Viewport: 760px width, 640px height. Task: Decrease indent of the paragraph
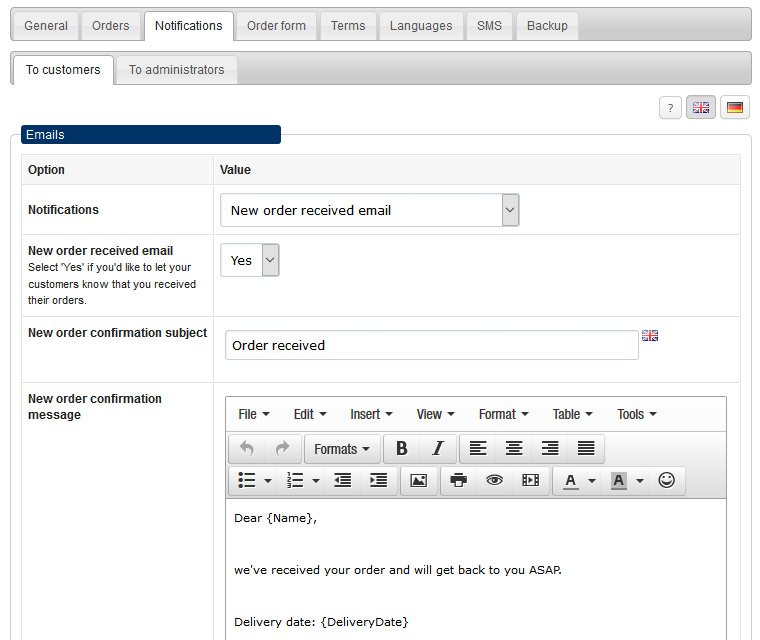[x=343, y=480]
